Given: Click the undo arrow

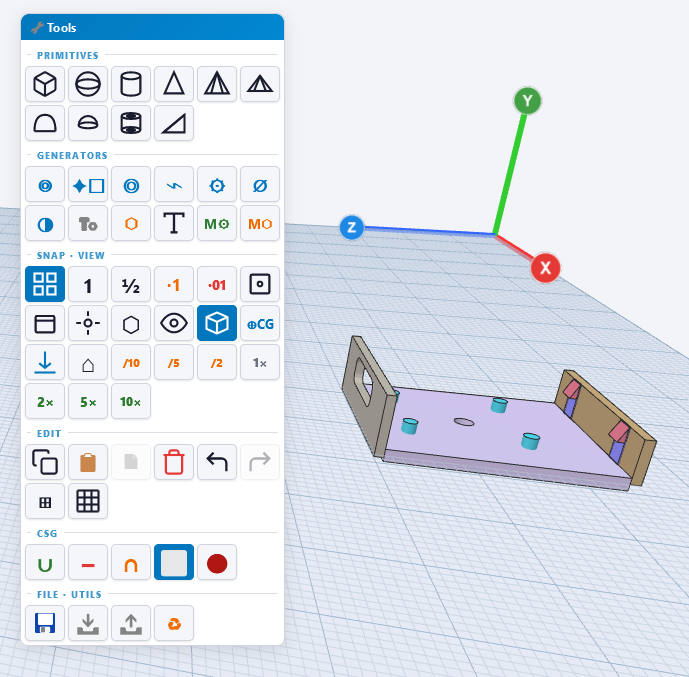Looking at the screenshot, I should pyautogui.click(x=217, y=462).
